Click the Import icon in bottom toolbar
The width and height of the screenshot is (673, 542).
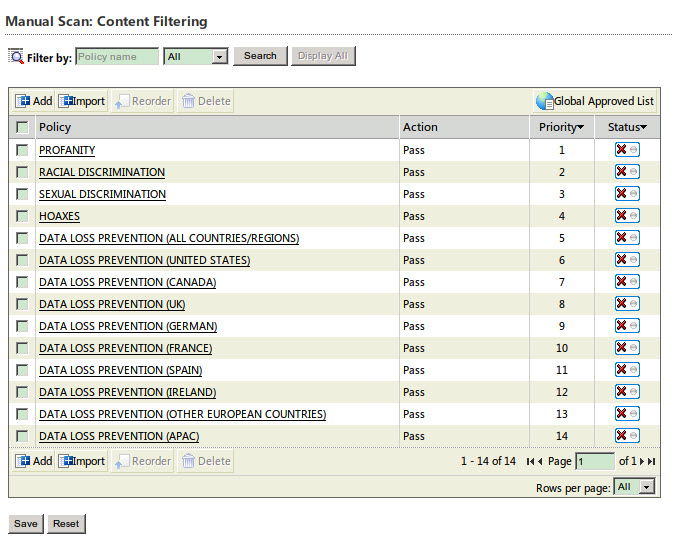(67, 461)
